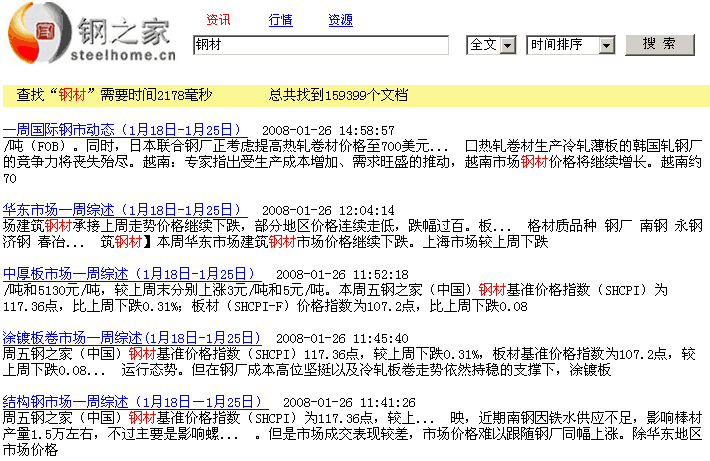This screenshot has width=710, height=461.
Task: Open the 一周国际钢市动态 result link
Action: [x=125, y=130]
